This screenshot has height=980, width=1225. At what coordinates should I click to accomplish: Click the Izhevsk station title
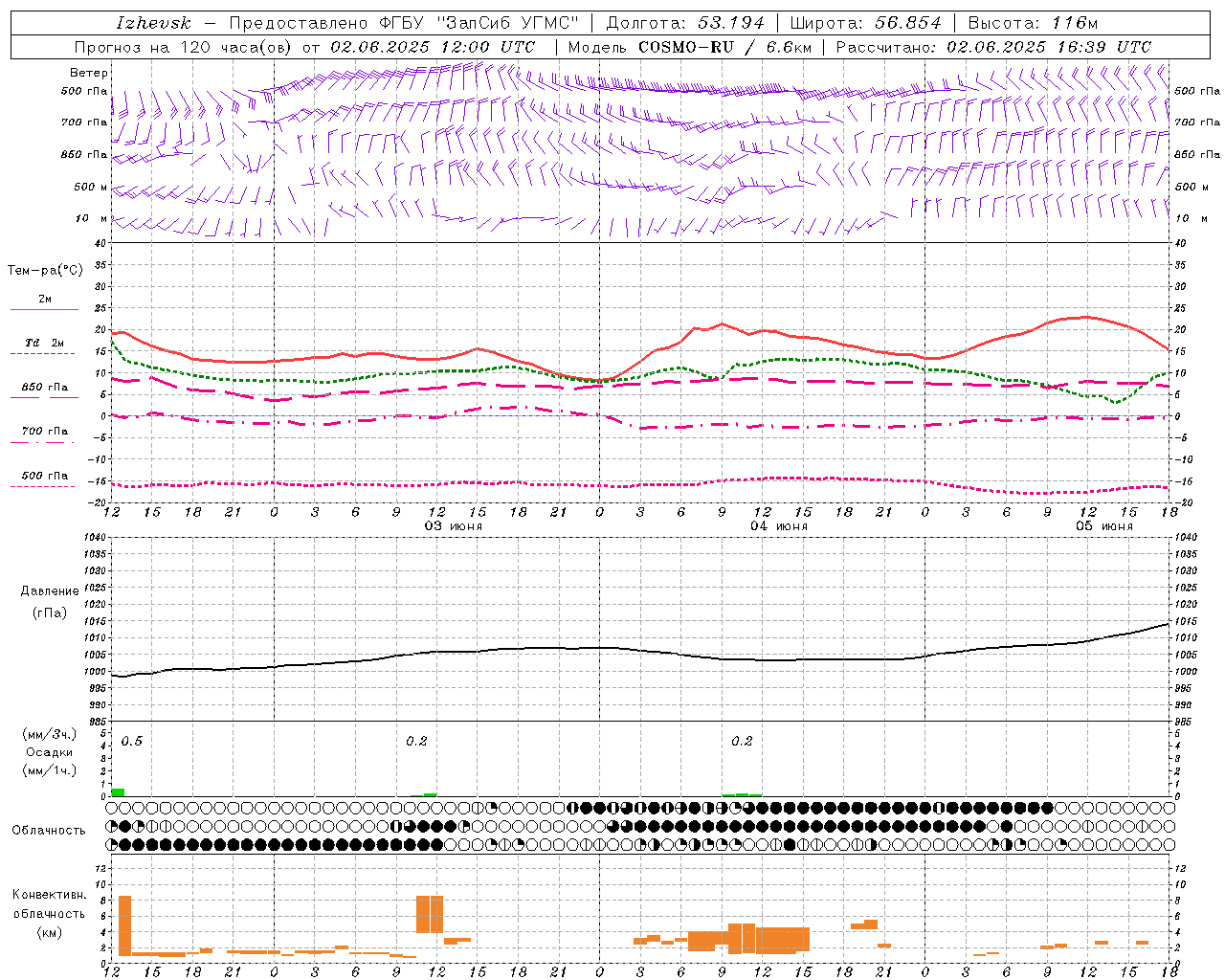click(153, 23)
